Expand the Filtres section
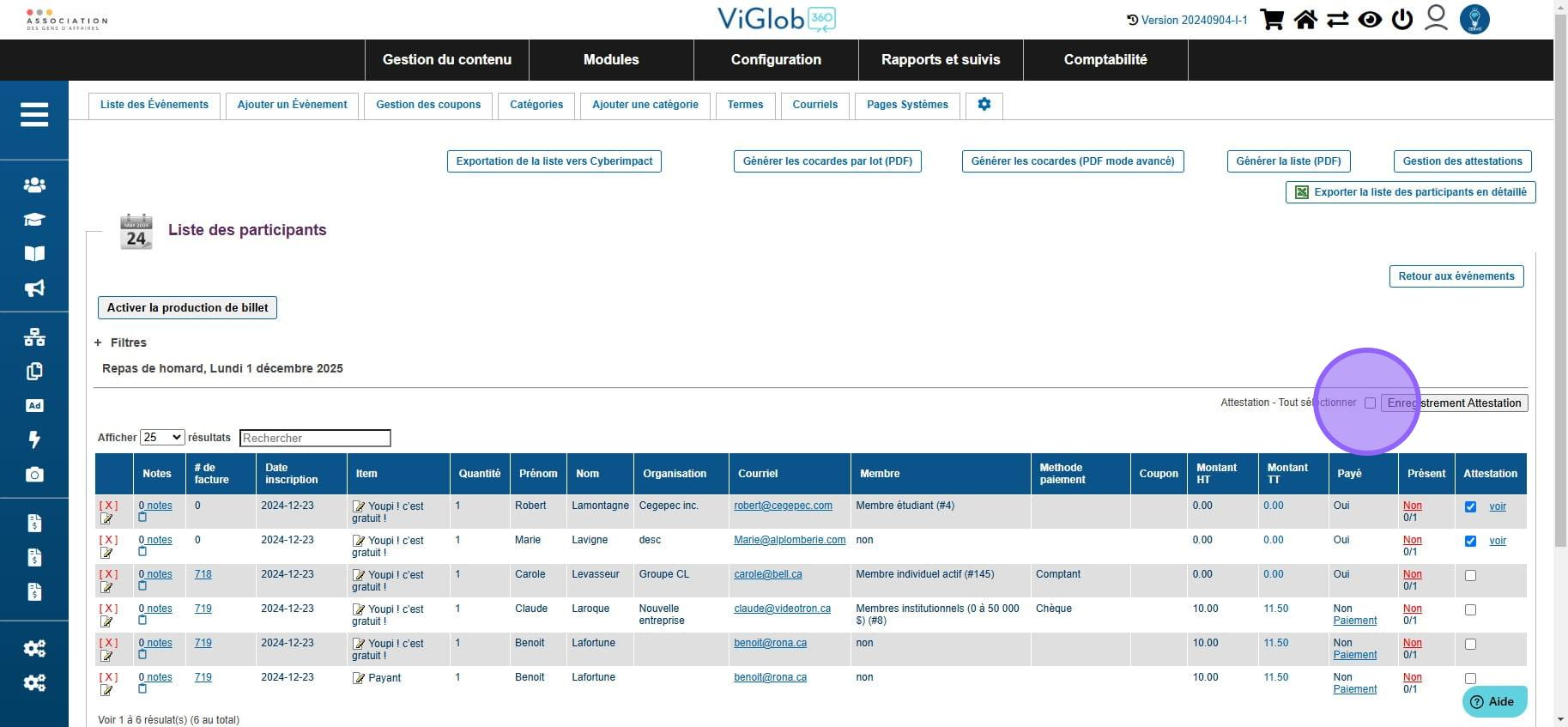1568x727 pixels. coord(121,342)
